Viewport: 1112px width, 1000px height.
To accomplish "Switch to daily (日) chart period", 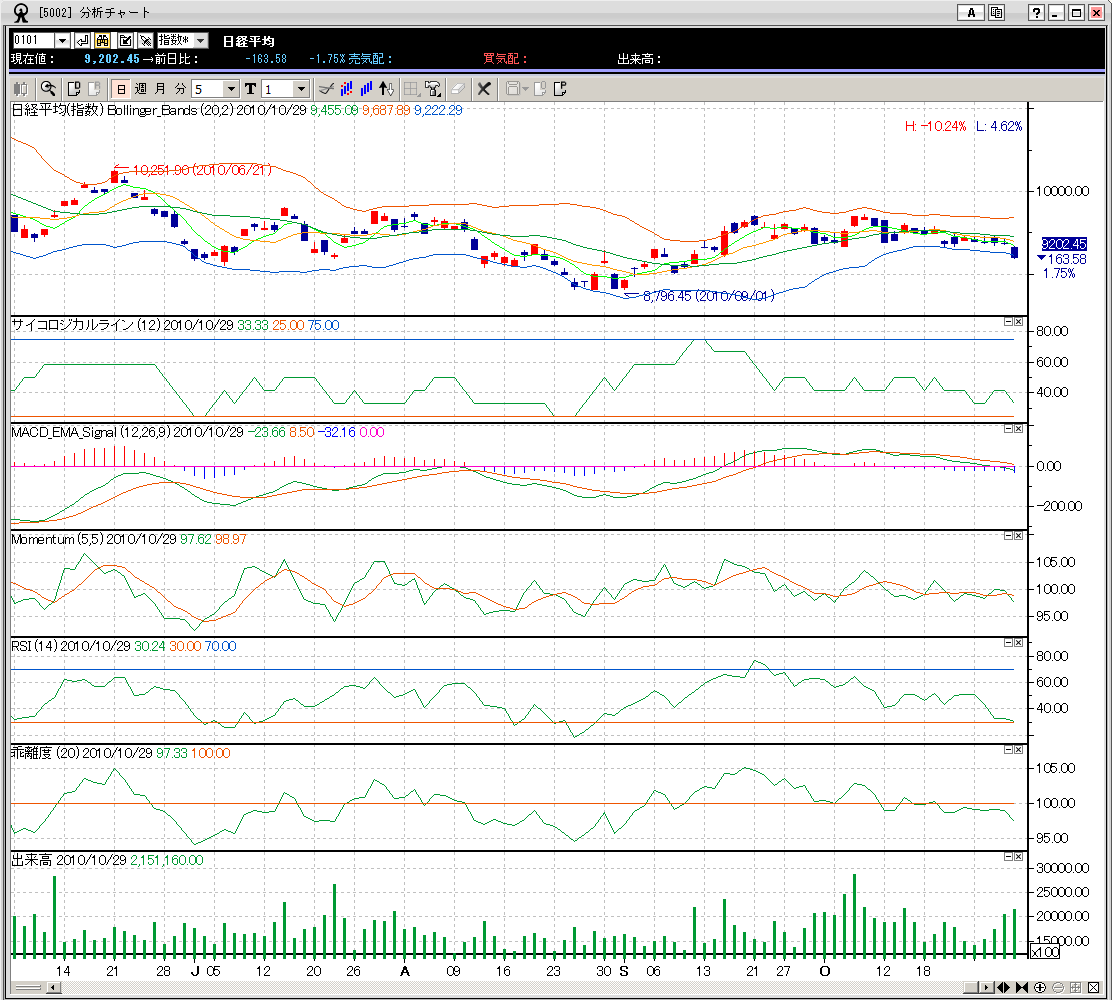I will click(x=121, y=88).
